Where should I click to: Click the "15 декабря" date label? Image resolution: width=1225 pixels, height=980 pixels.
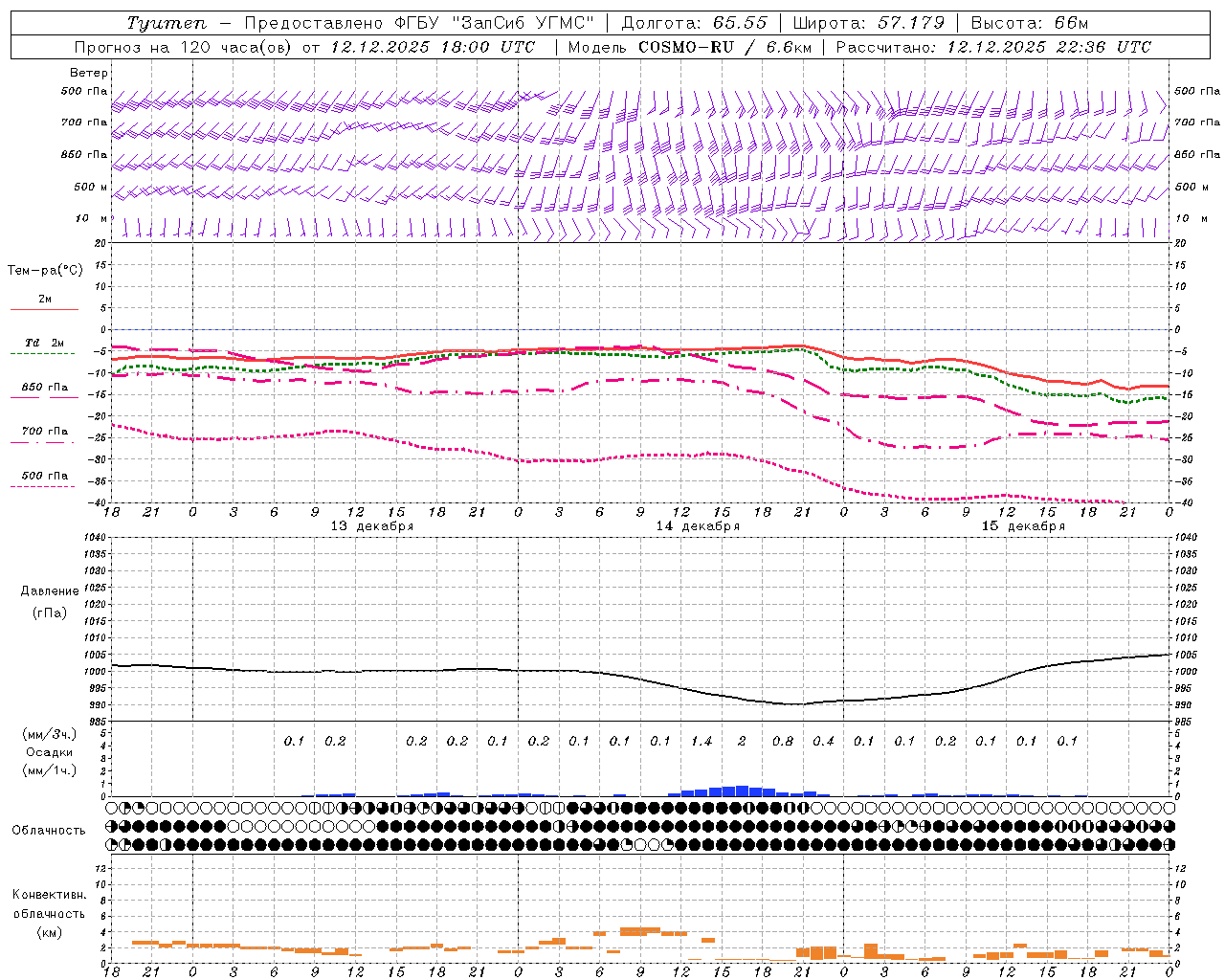[x=1023, y=526]
